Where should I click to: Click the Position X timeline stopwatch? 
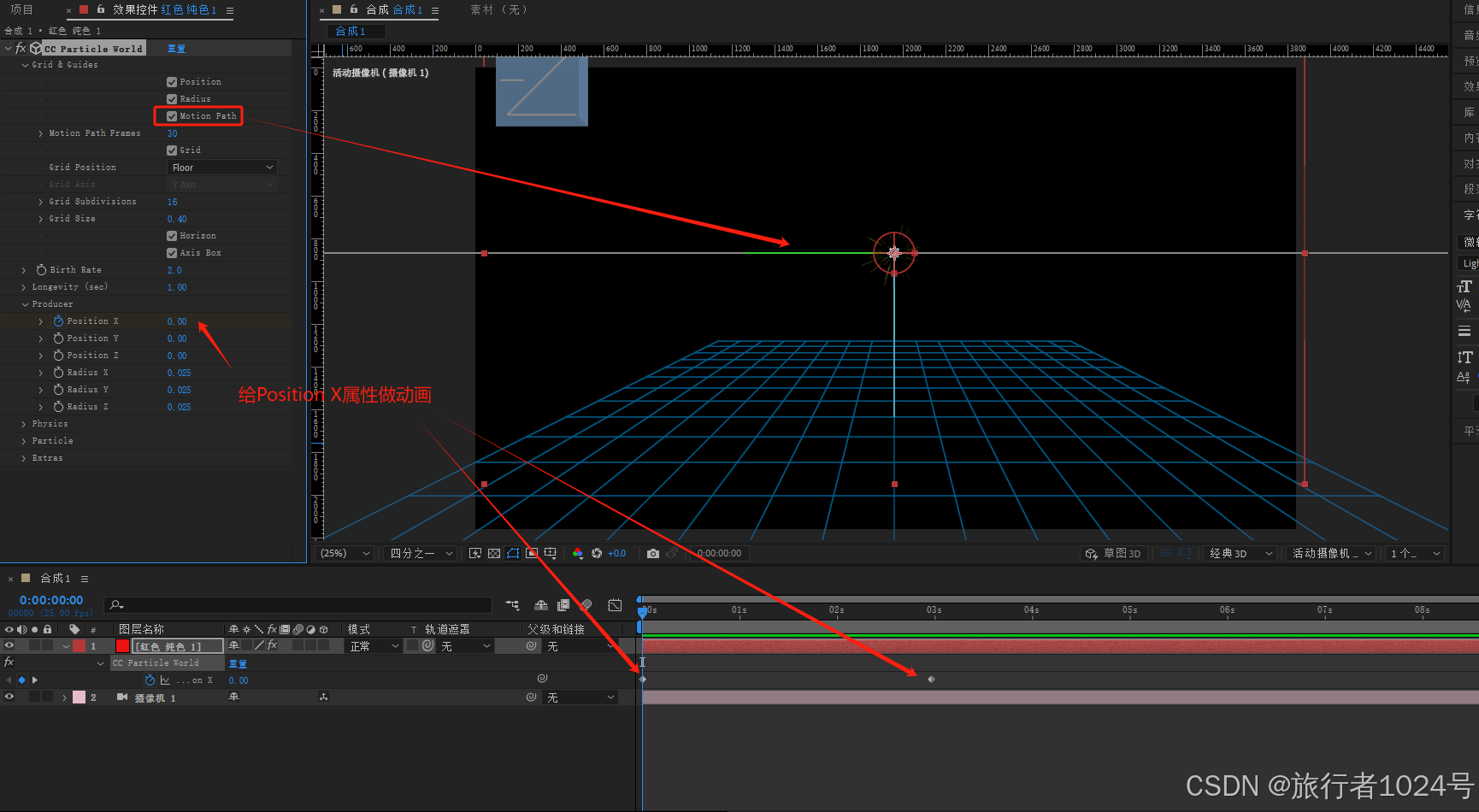[x=150, y=680]
